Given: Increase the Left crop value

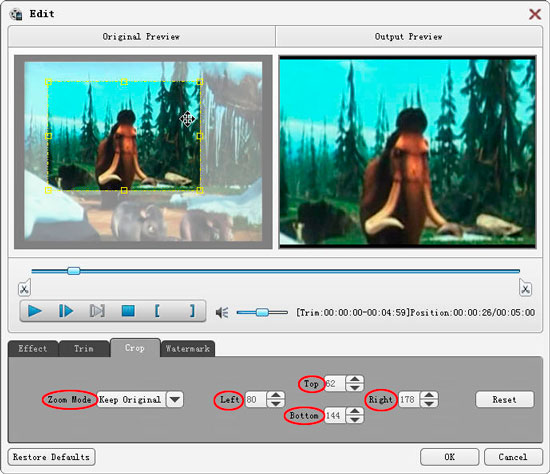Looking at the screenshot, I should [276, 395].
